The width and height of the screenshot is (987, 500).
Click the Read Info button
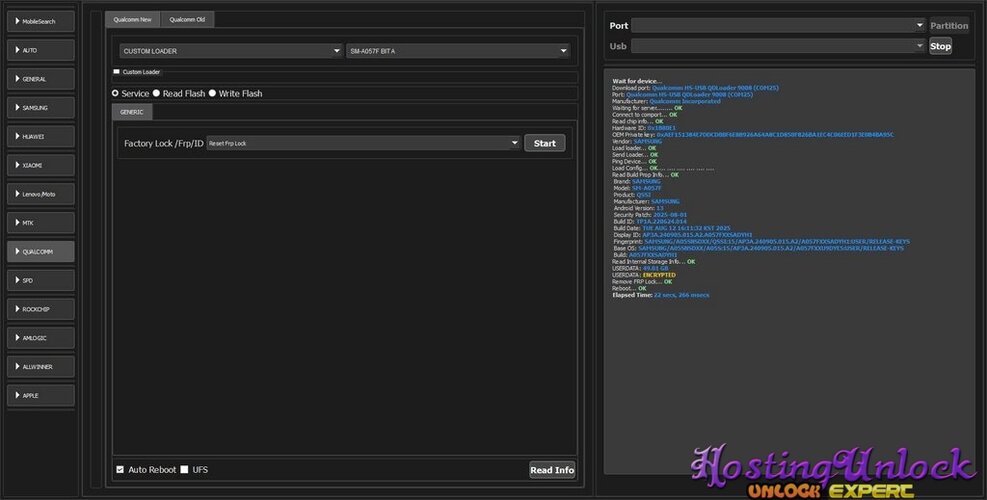pos(552,470)
